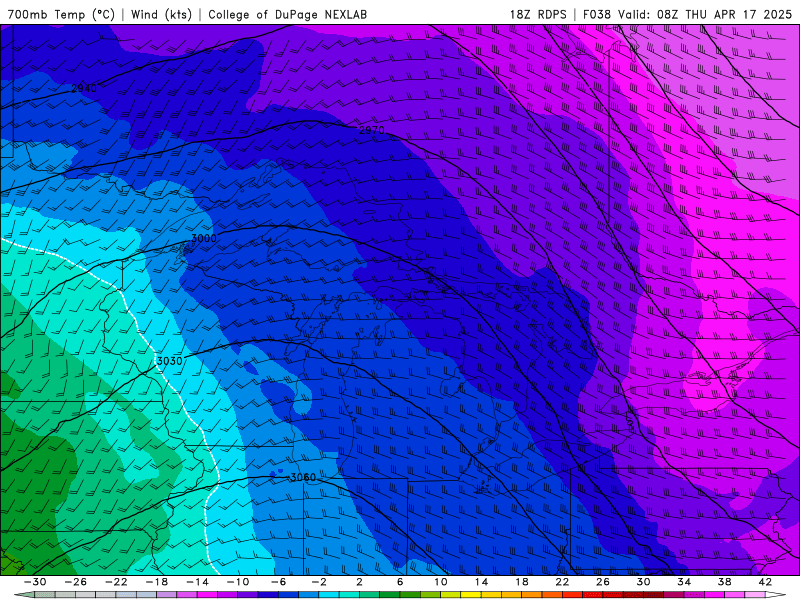800x600 pixels.
Task: Click the -26 value on the color scale
Action: click(75, 582)
